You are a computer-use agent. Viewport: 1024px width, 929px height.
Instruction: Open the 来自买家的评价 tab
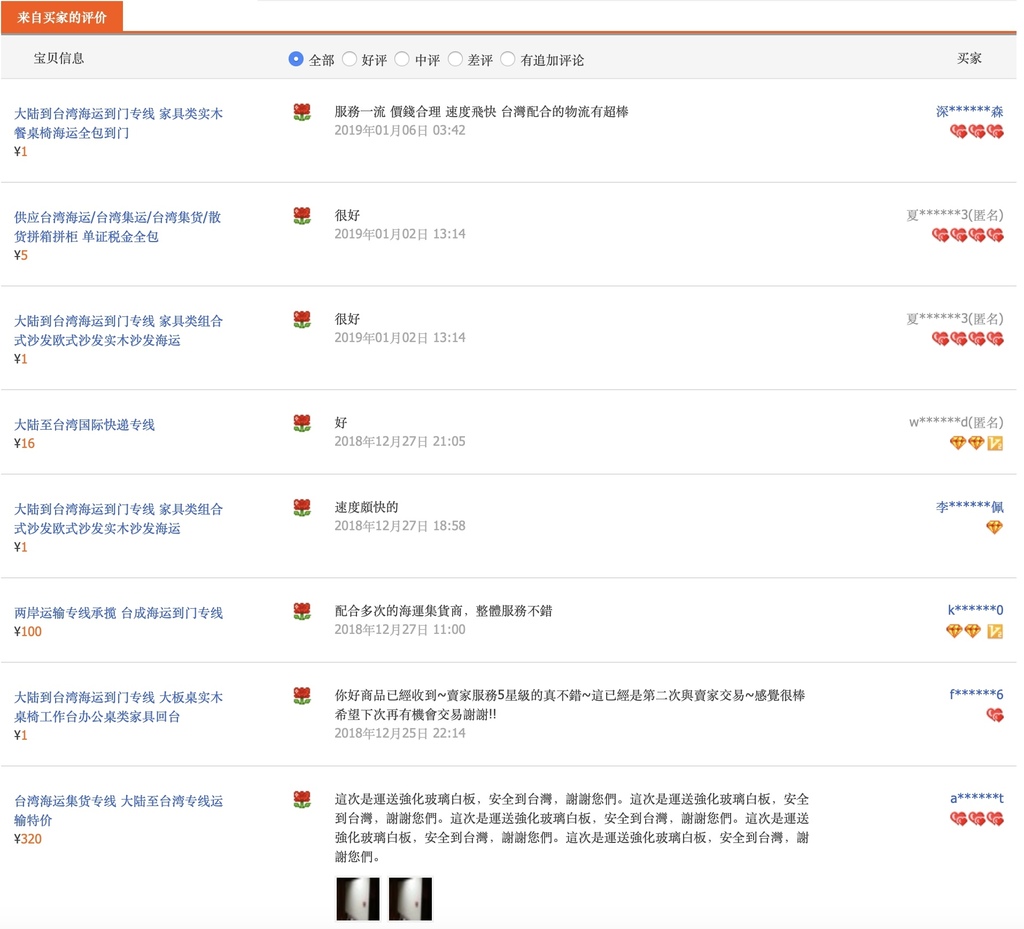pyautogui.click(x=62, y=17)
